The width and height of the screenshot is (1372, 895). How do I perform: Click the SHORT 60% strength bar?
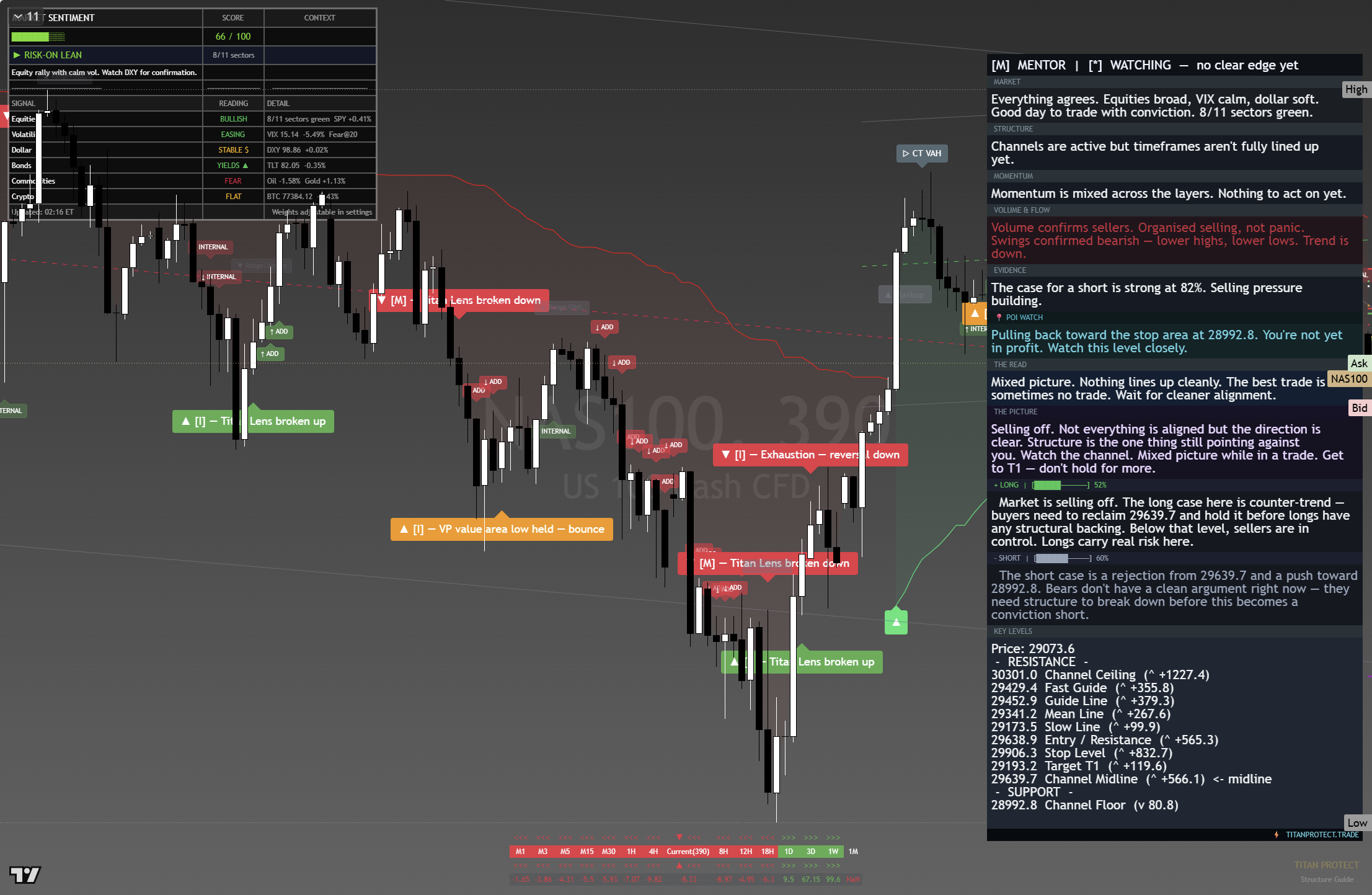(x=1063, y=558)
